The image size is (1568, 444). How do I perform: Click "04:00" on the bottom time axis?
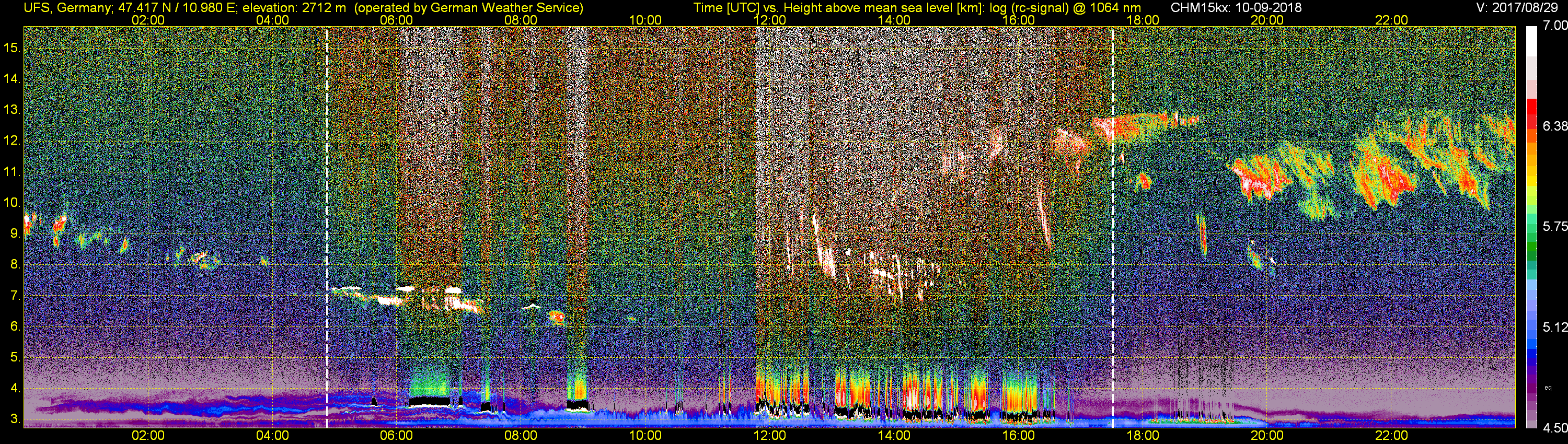272,436
